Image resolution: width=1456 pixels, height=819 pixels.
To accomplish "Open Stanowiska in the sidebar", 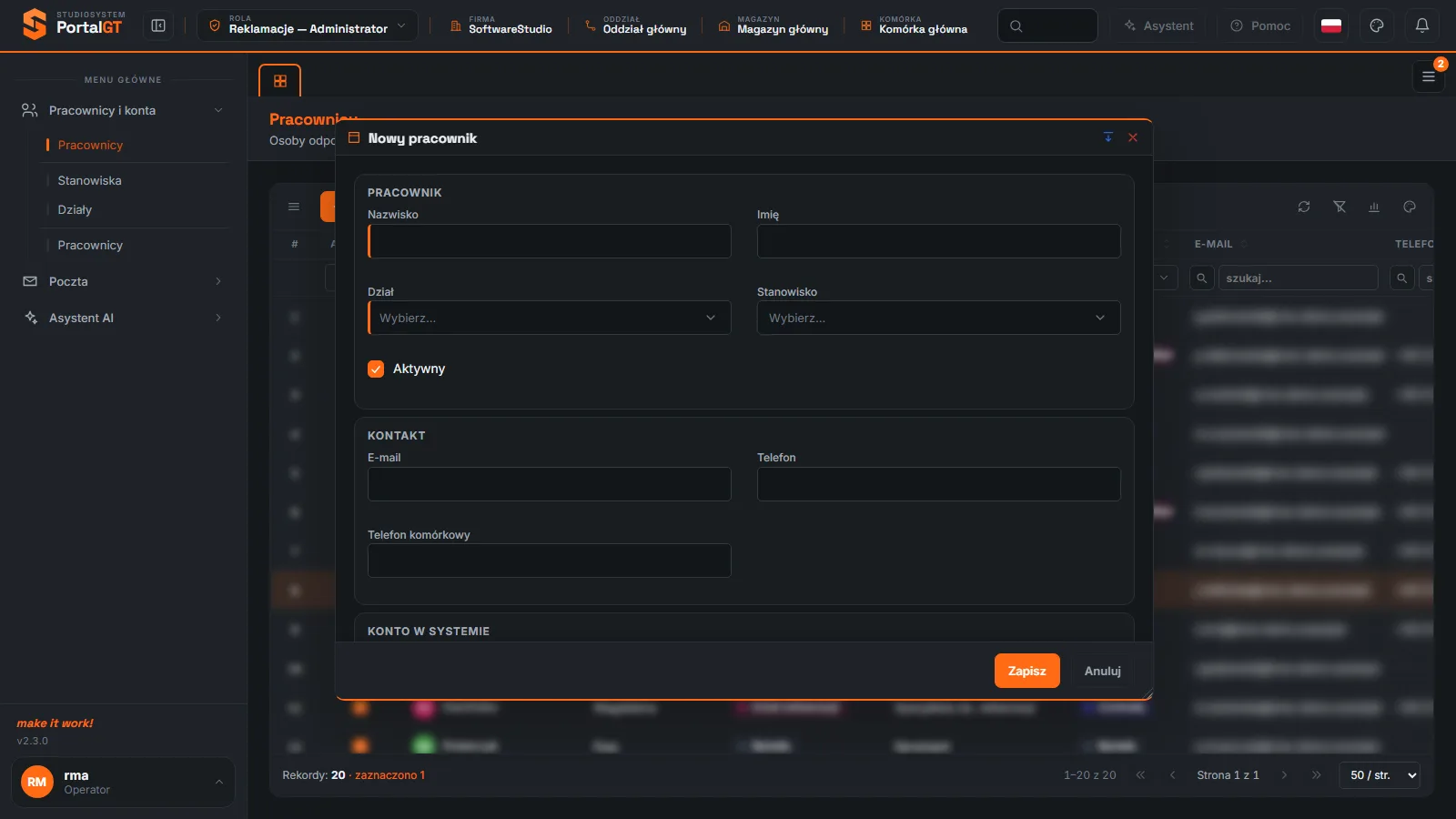I will click(x=90, y=180).
